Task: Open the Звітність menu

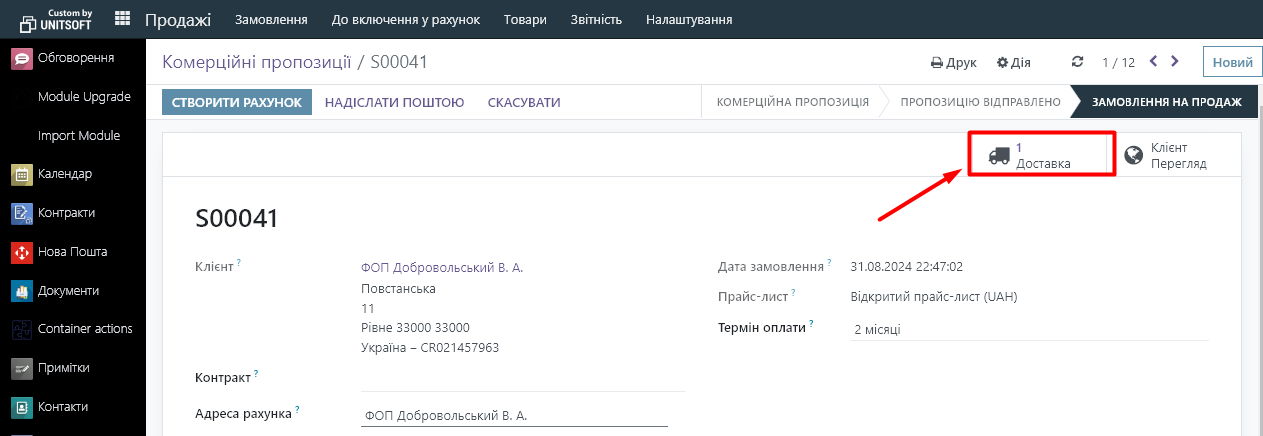Action: (x=596, y=19)
